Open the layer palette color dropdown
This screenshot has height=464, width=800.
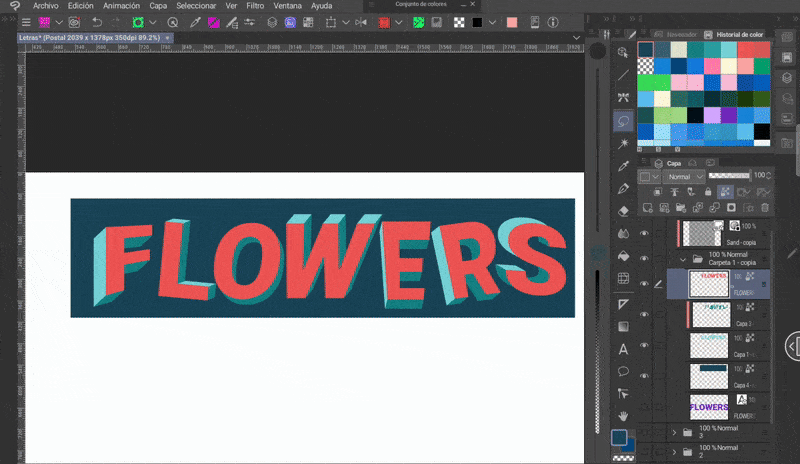coord(649,177)
